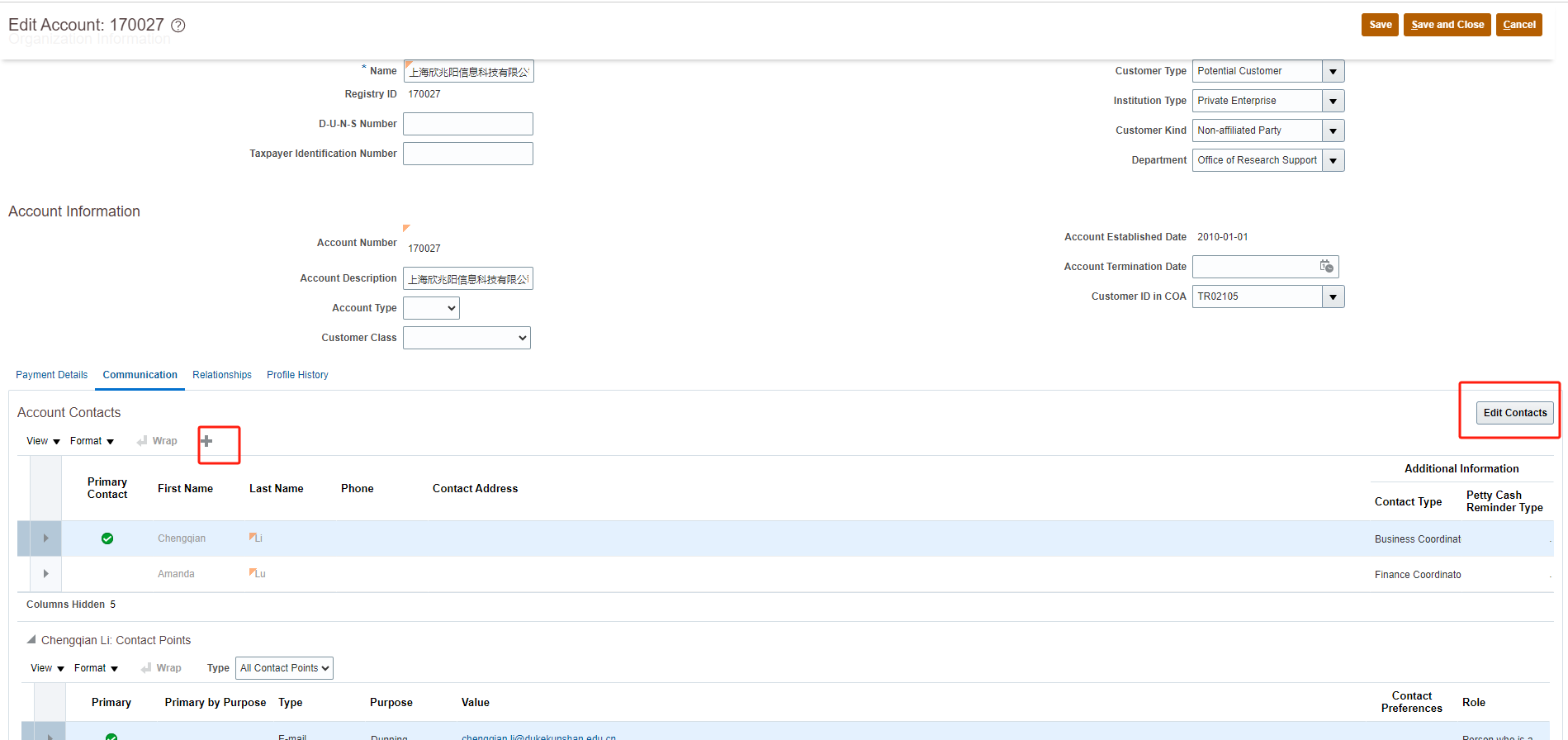Open the Customer Type dropdown
Image resolution: width=1568 pixels, height=740 pixels.
coord(1333,71)
